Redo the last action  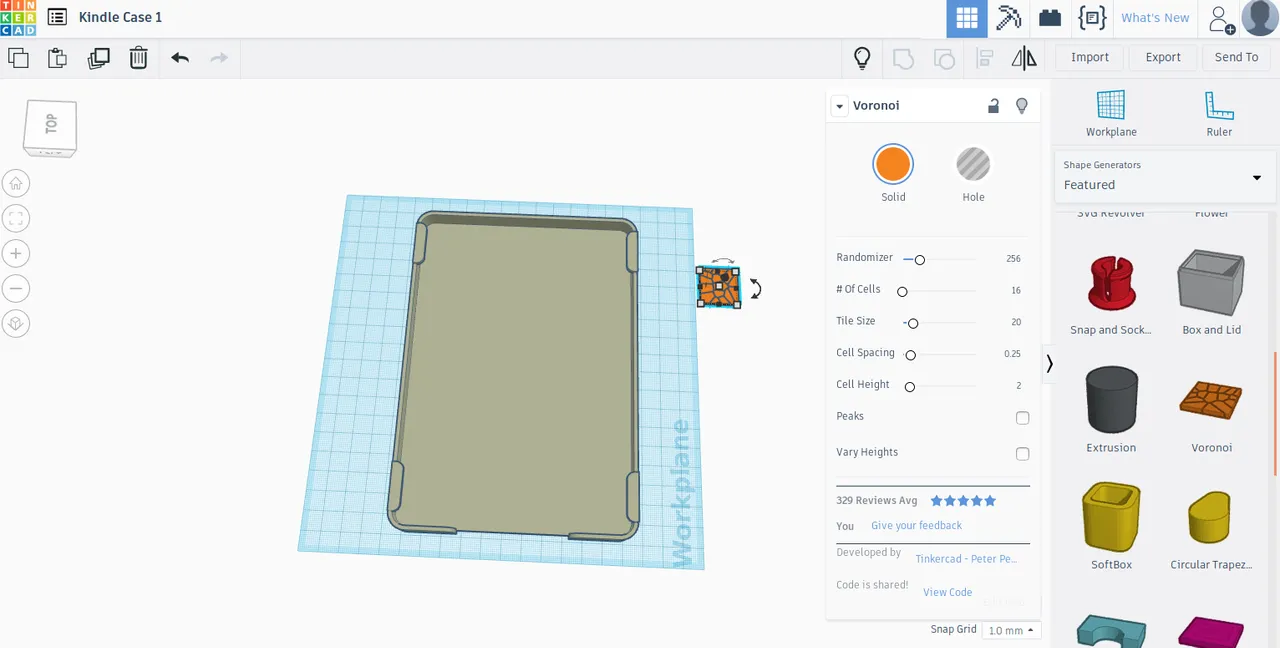[x=219, y=57]
